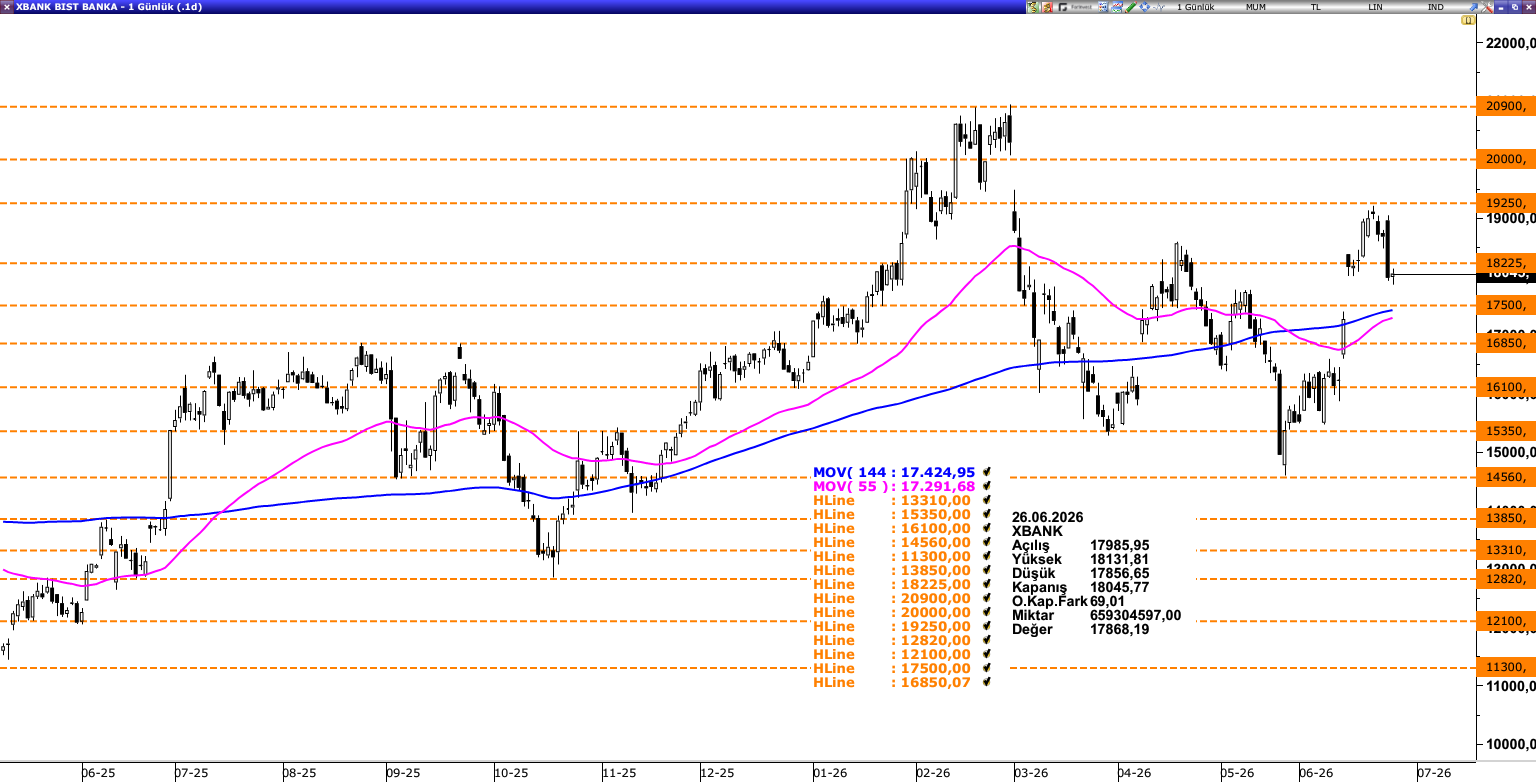The height and width of the screenshot is (783, 1536).
Task: Toggle the MOV(55) indicator checkmark
Action: pyautogui.click(x=986, y=486)
